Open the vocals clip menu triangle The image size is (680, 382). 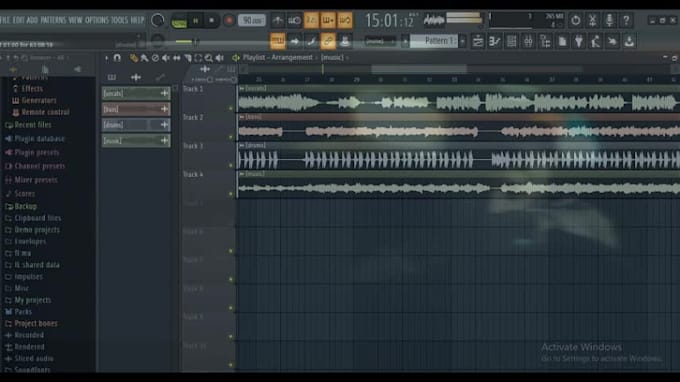242,88
